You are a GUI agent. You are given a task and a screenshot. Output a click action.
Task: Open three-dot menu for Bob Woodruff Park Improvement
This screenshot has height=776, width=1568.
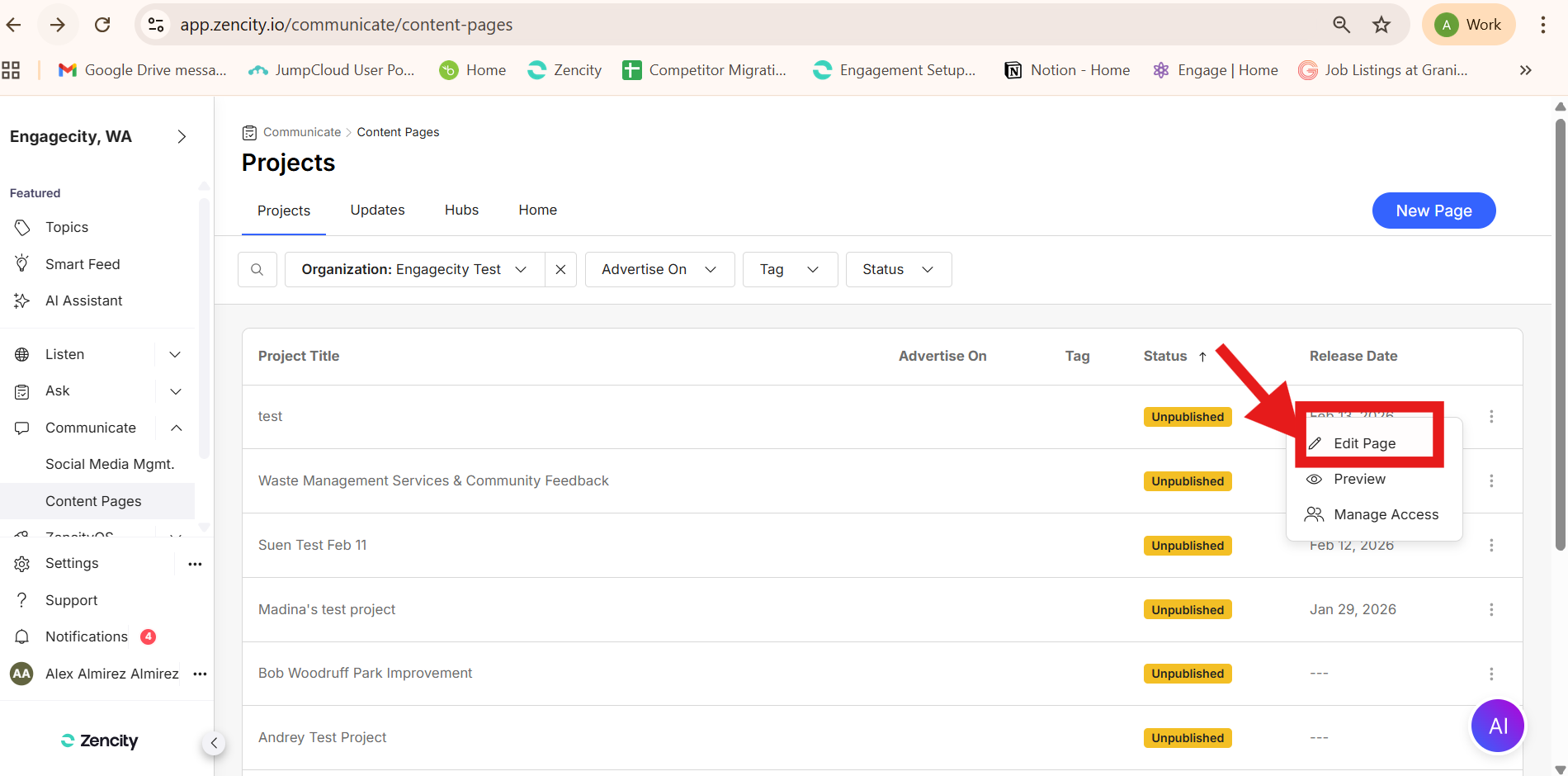[1490, 674]
